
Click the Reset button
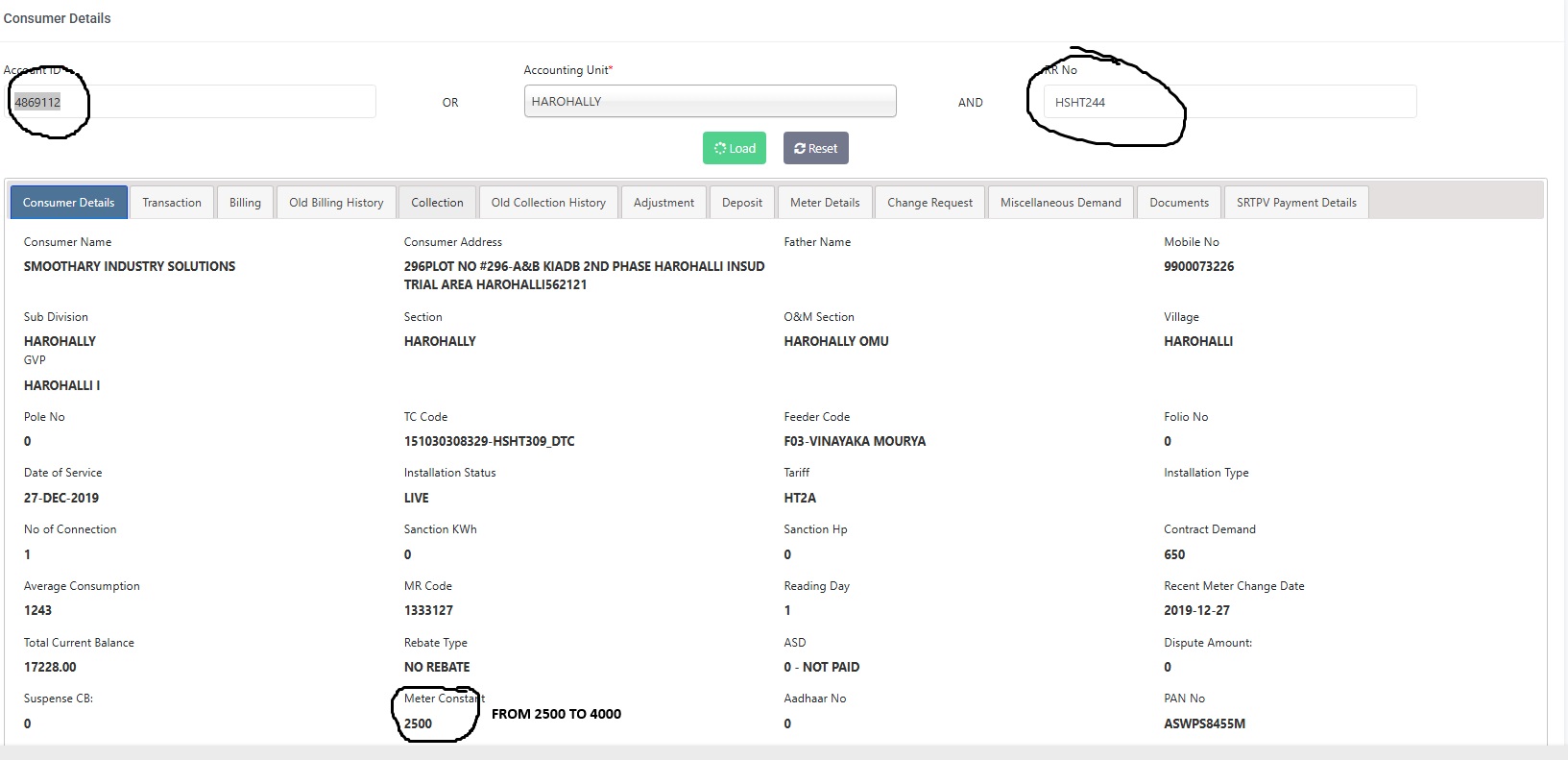pos(816,148)
